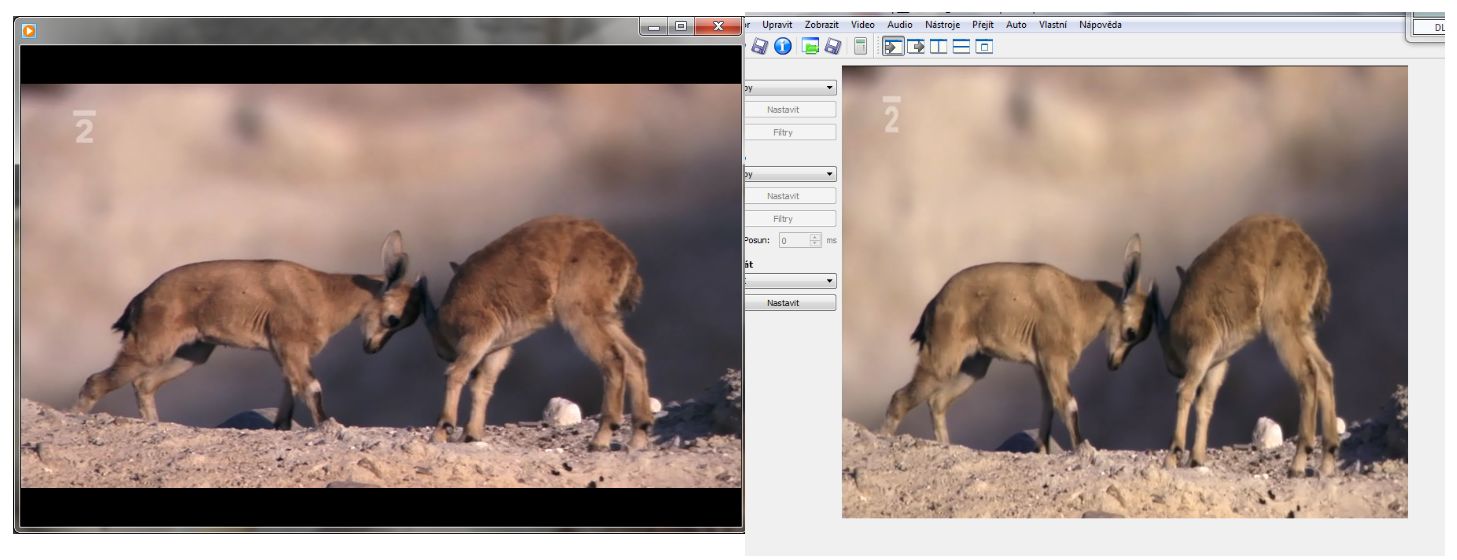Viewport: 1457px width, 560px height.
Task: Select the separate window preview icon
Action: [x=984, y=46]
